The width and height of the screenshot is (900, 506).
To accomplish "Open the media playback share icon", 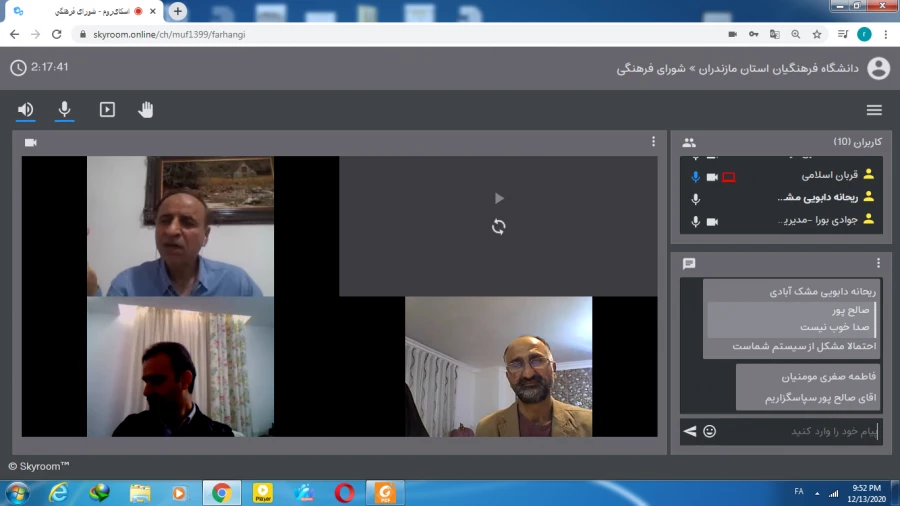I will point(107,110).
